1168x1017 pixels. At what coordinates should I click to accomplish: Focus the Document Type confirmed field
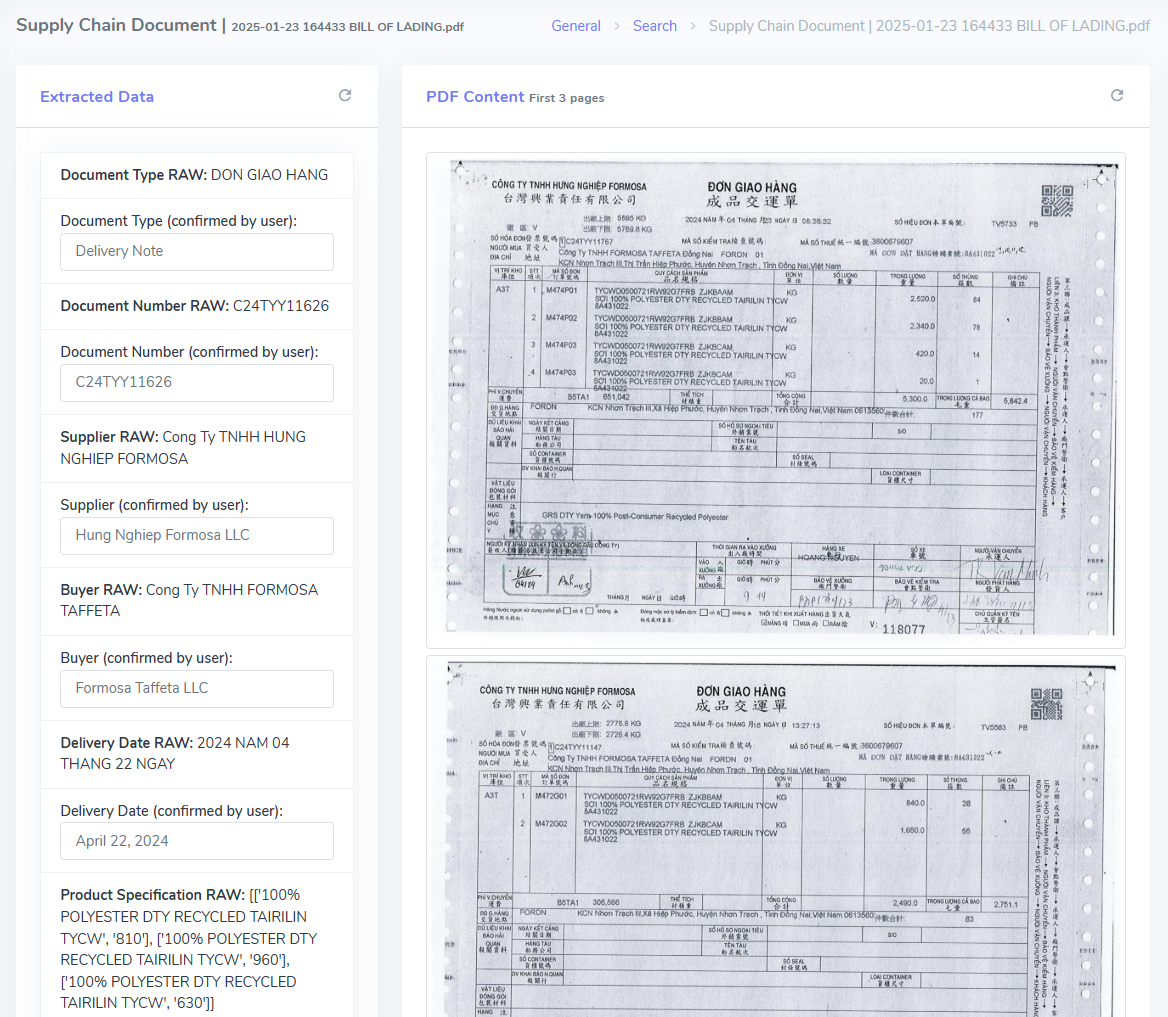coord(197,252)
